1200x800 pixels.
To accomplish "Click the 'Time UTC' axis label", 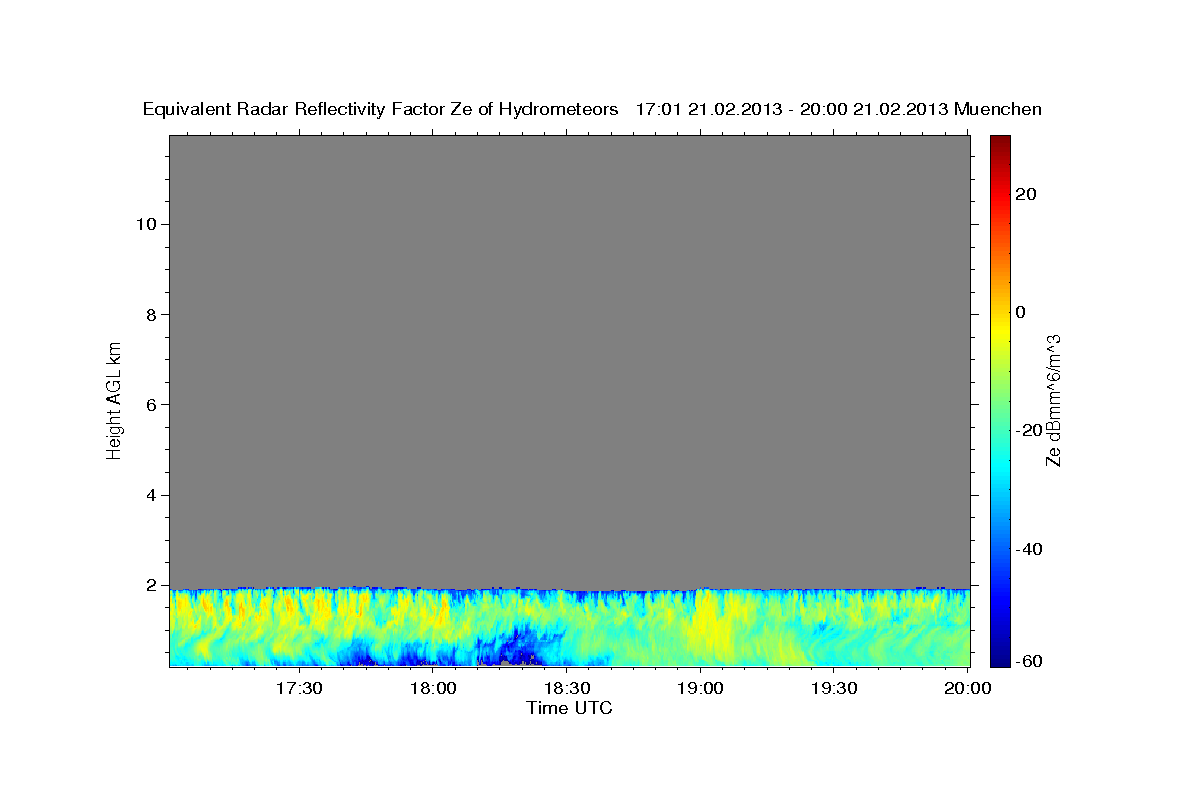I will [x=569, y=708].
